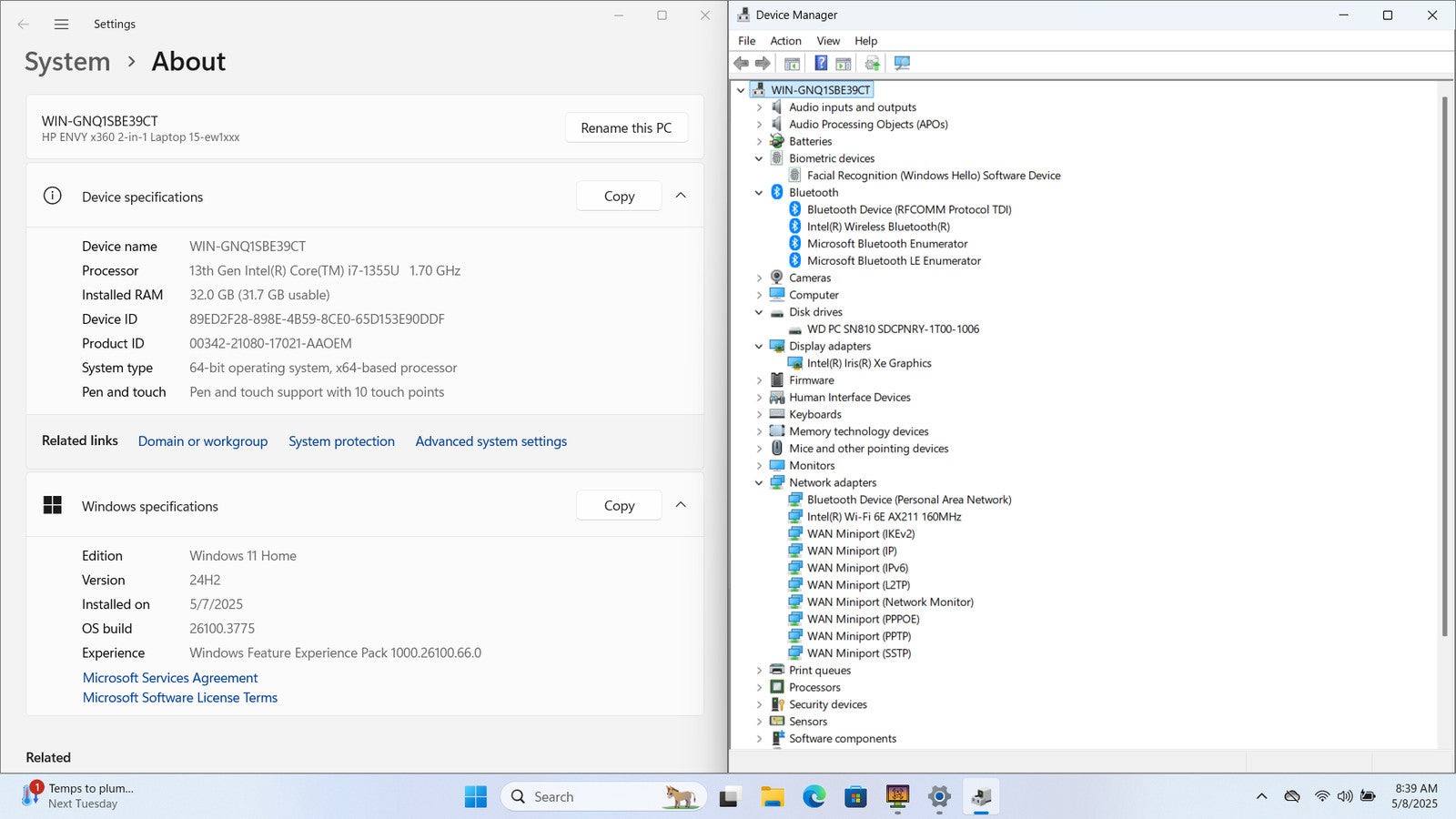Click the Task View icon in taskbar
This screenshot has height=819, width=1456.
729,797
